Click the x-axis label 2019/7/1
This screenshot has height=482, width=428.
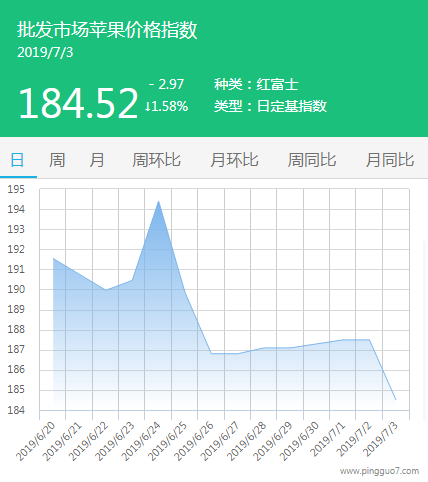click(x=328, y=439)
